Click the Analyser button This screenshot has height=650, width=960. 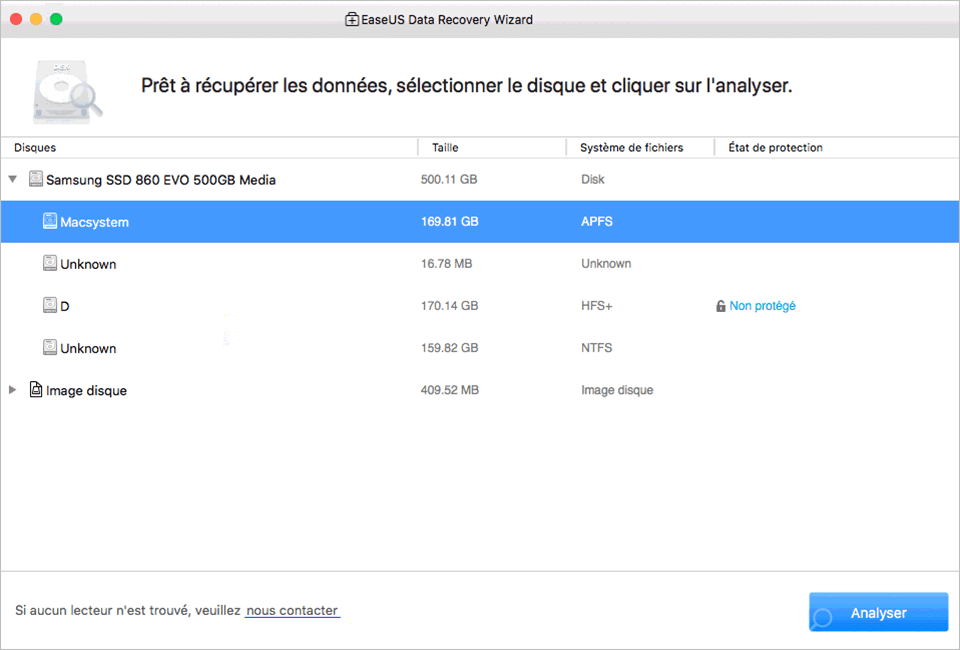(879, 612)
